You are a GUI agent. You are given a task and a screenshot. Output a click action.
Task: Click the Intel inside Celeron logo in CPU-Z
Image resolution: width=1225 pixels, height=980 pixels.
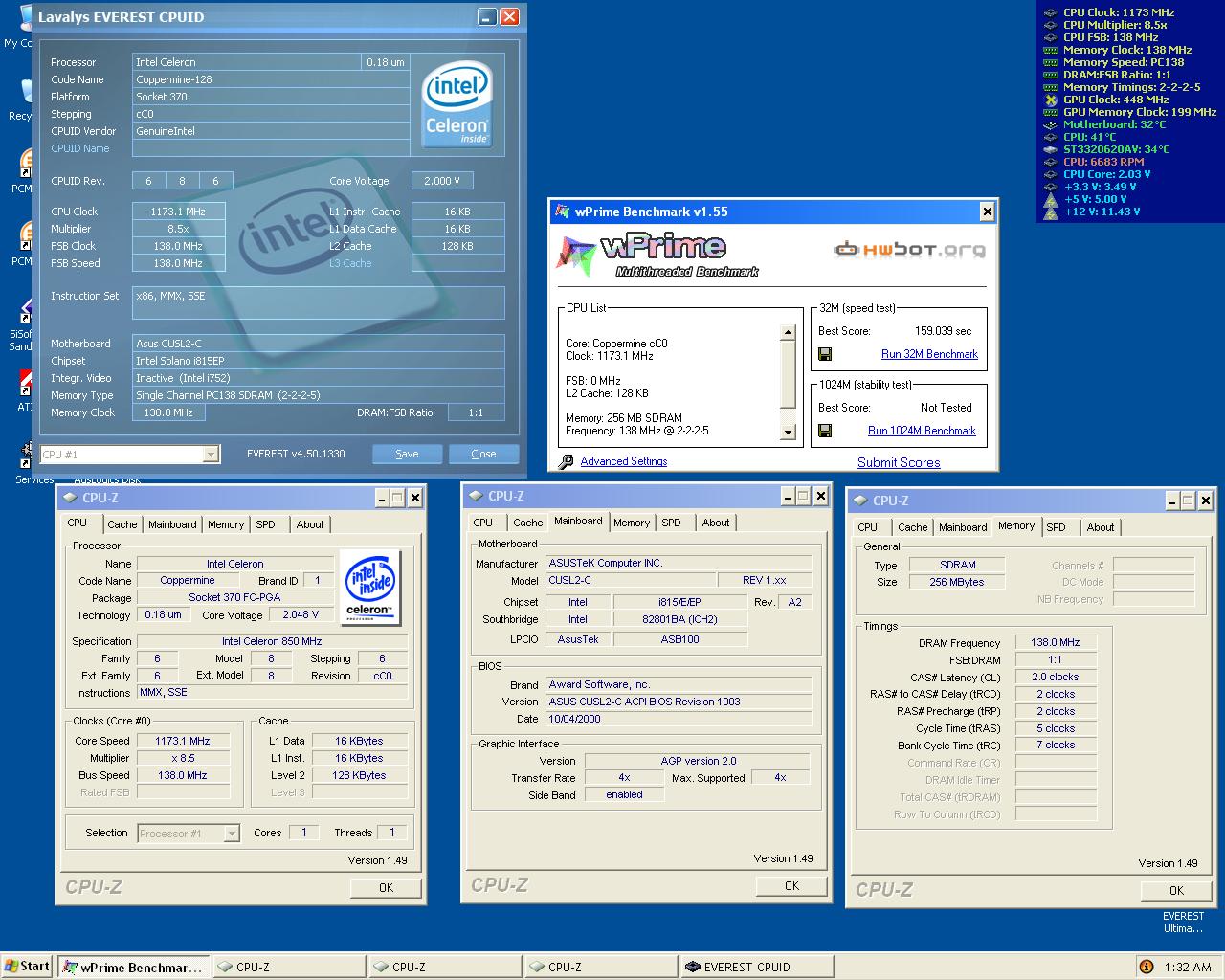point(368,588)
